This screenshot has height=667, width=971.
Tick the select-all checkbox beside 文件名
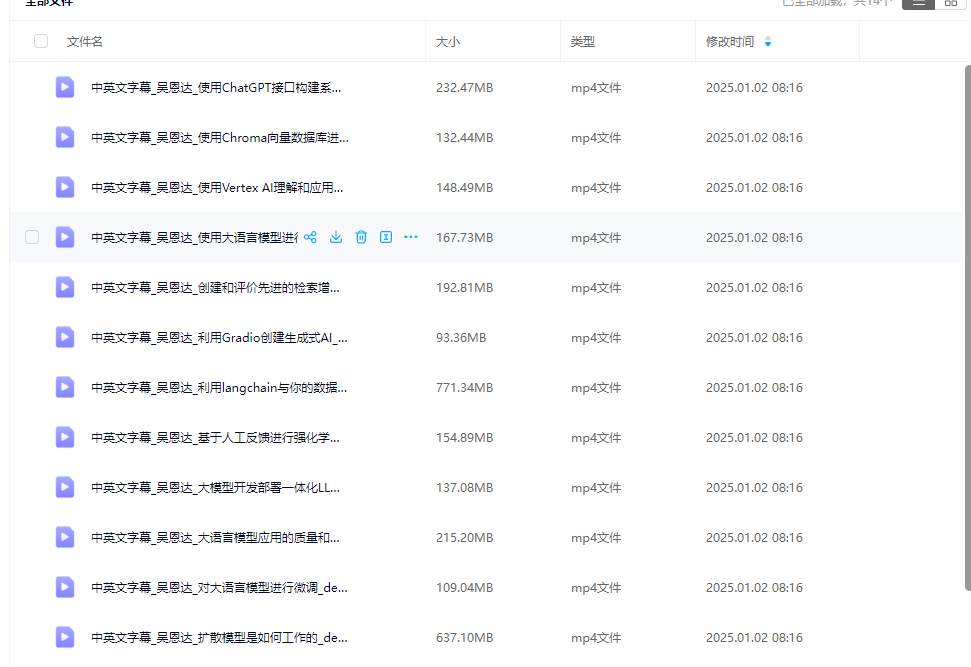pyautogui.click(x=41, y=41)
